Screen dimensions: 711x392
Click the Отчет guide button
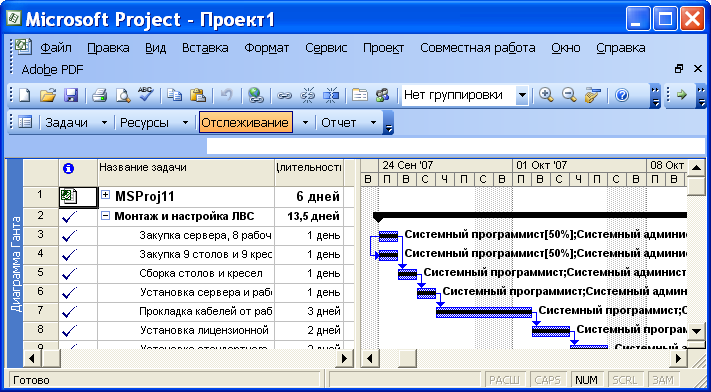point(339,122)
